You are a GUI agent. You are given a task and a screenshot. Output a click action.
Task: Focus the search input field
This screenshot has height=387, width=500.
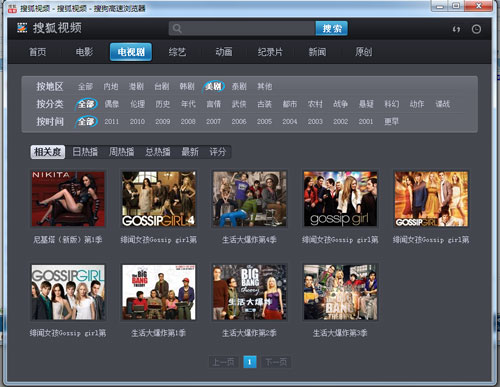point(242,29)
